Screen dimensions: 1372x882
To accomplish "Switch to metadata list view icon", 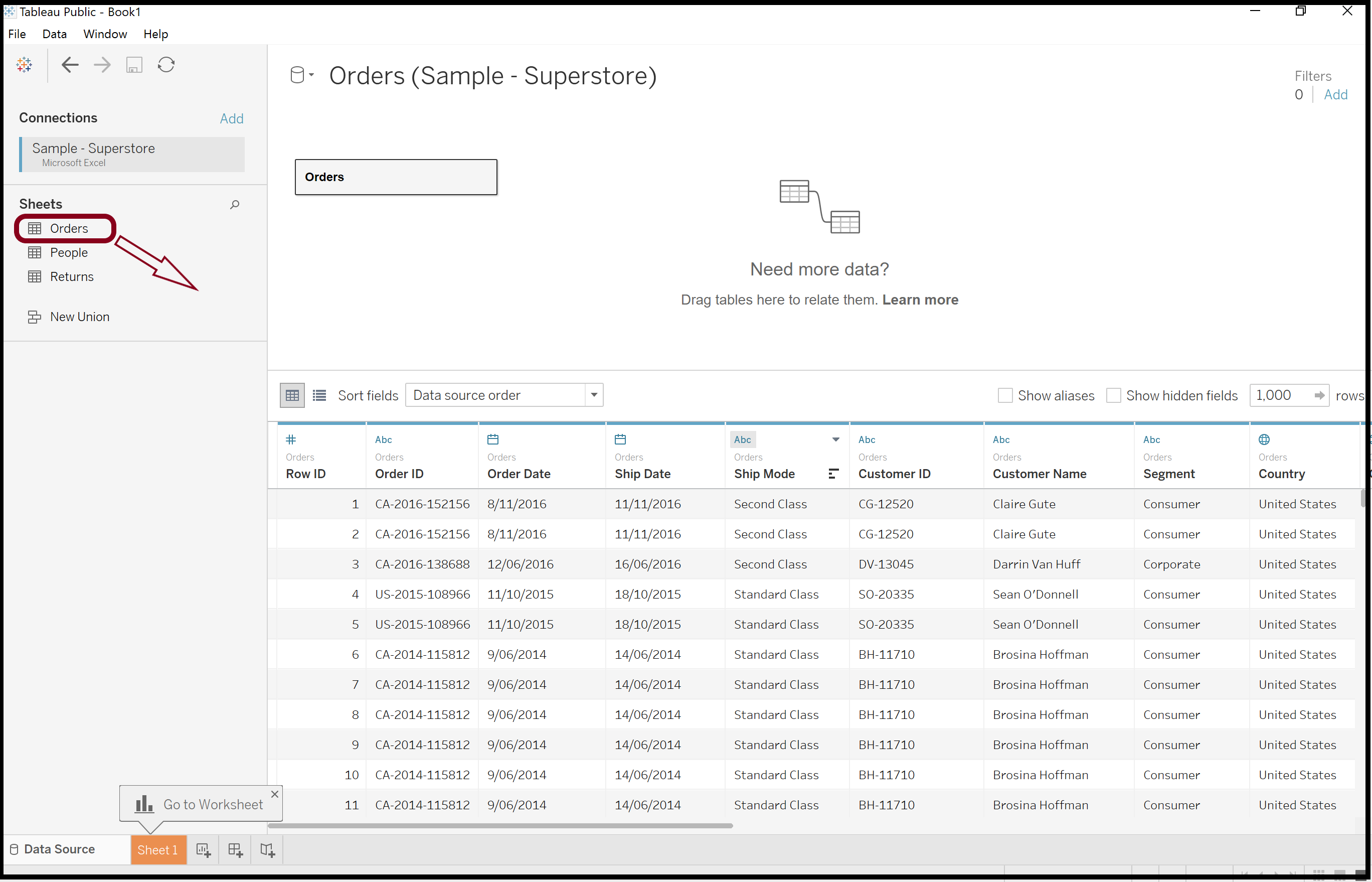I will 319,395.
